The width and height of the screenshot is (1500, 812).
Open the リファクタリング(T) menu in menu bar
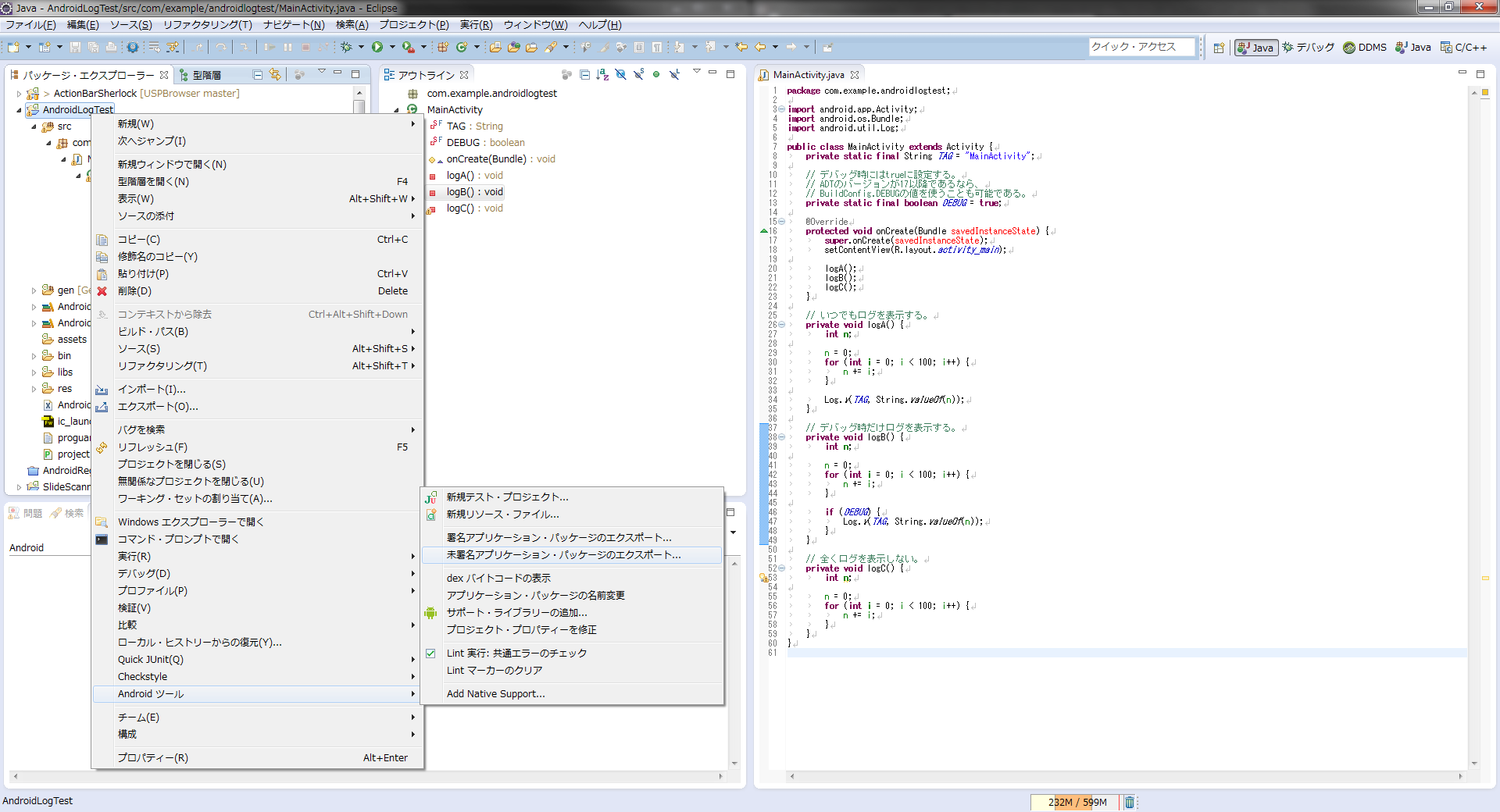tap(208, 25)
